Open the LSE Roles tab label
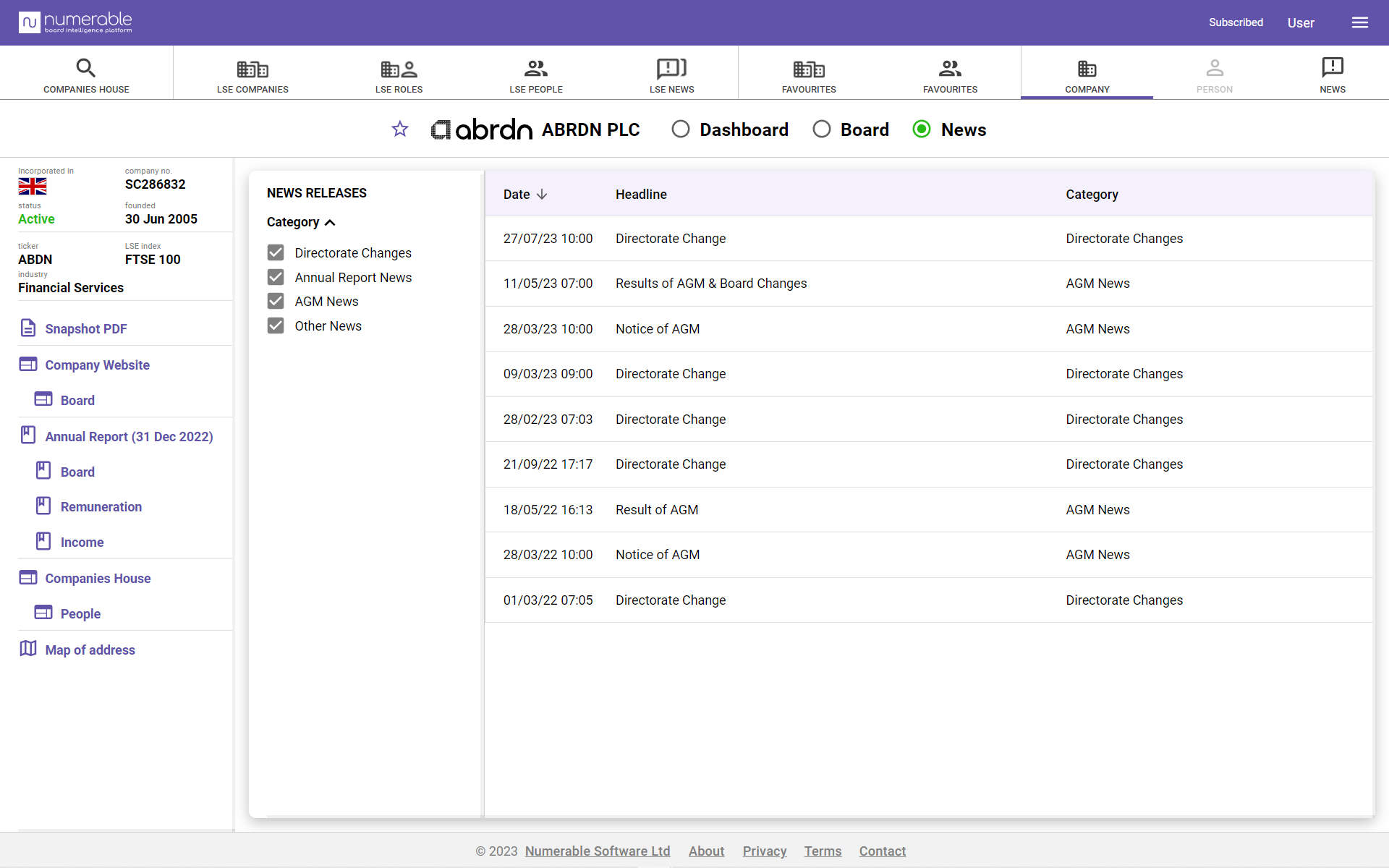 399,90
